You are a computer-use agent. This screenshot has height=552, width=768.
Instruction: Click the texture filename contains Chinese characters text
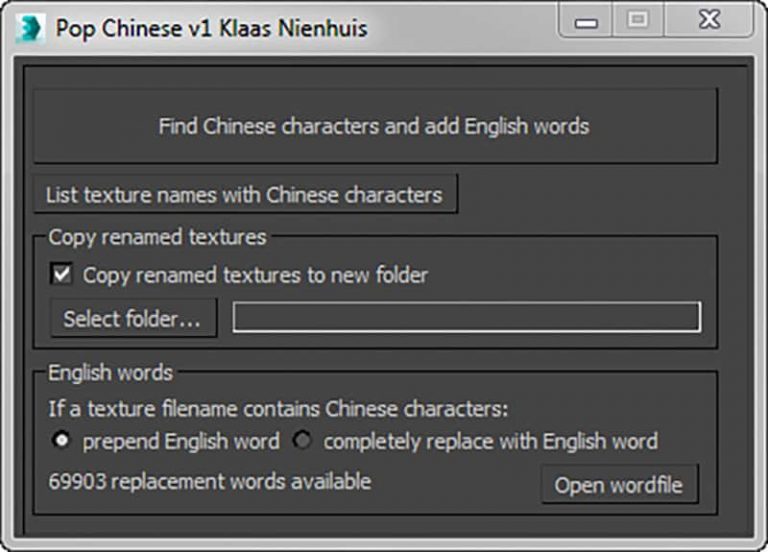tap(279, 408)
